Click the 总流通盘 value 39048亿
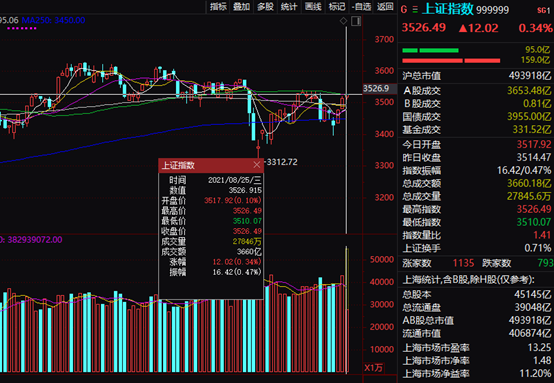The height and width of the screenshot is (383, 554). tap(532, 307)
